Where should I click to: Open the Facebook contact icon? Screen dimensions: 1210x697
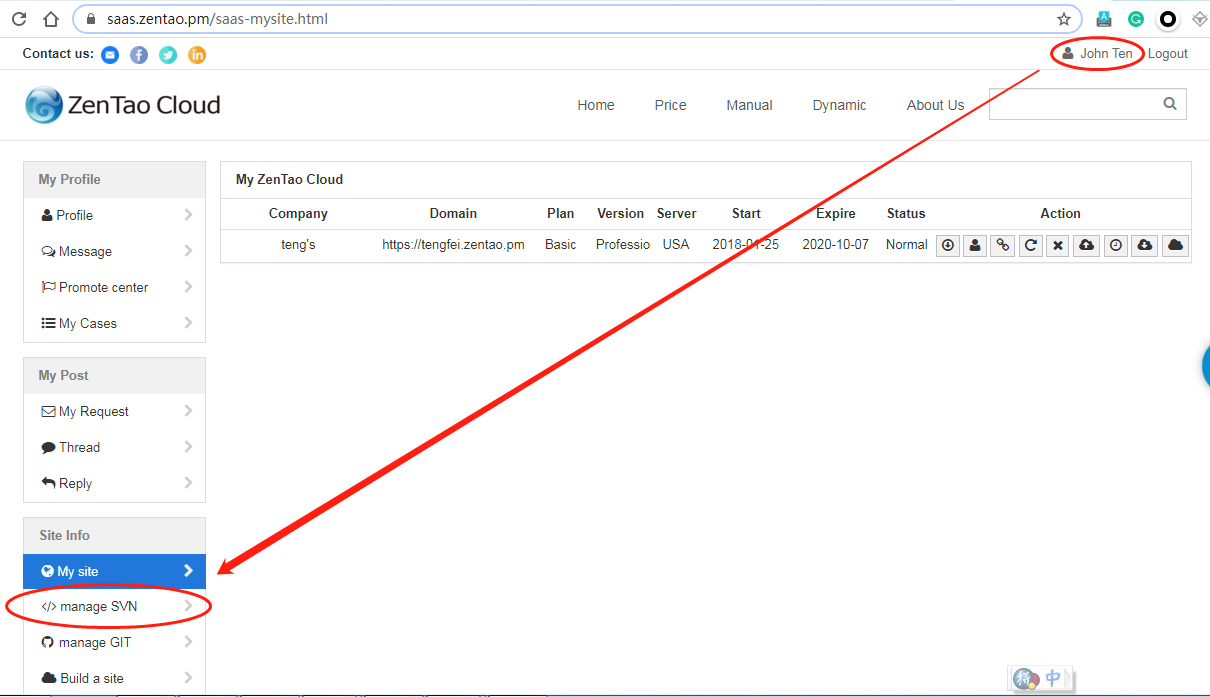tap(139, 54)
